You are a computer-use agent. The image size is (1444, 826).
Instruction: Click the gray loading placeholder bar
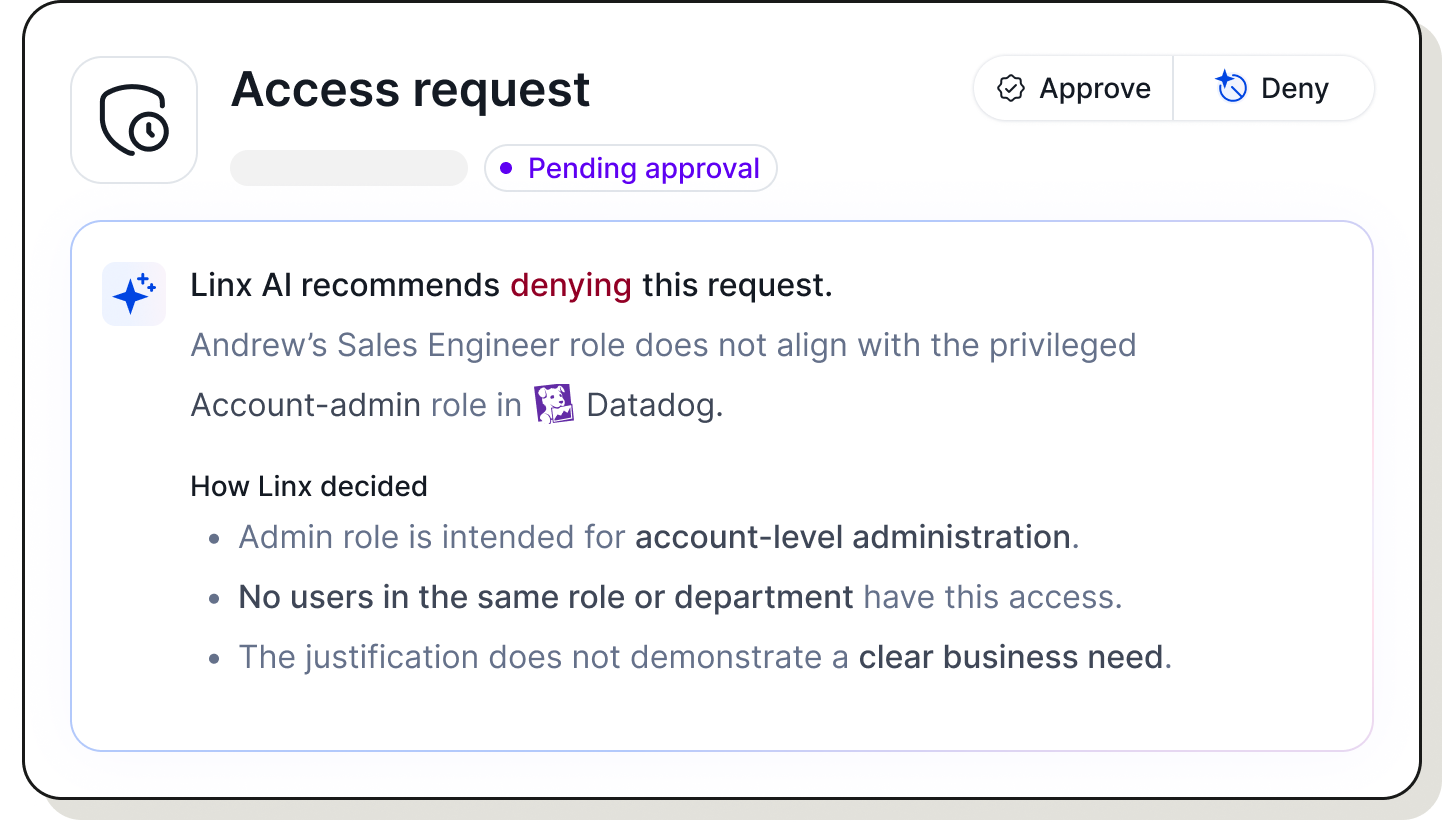[x=348, y=168]
